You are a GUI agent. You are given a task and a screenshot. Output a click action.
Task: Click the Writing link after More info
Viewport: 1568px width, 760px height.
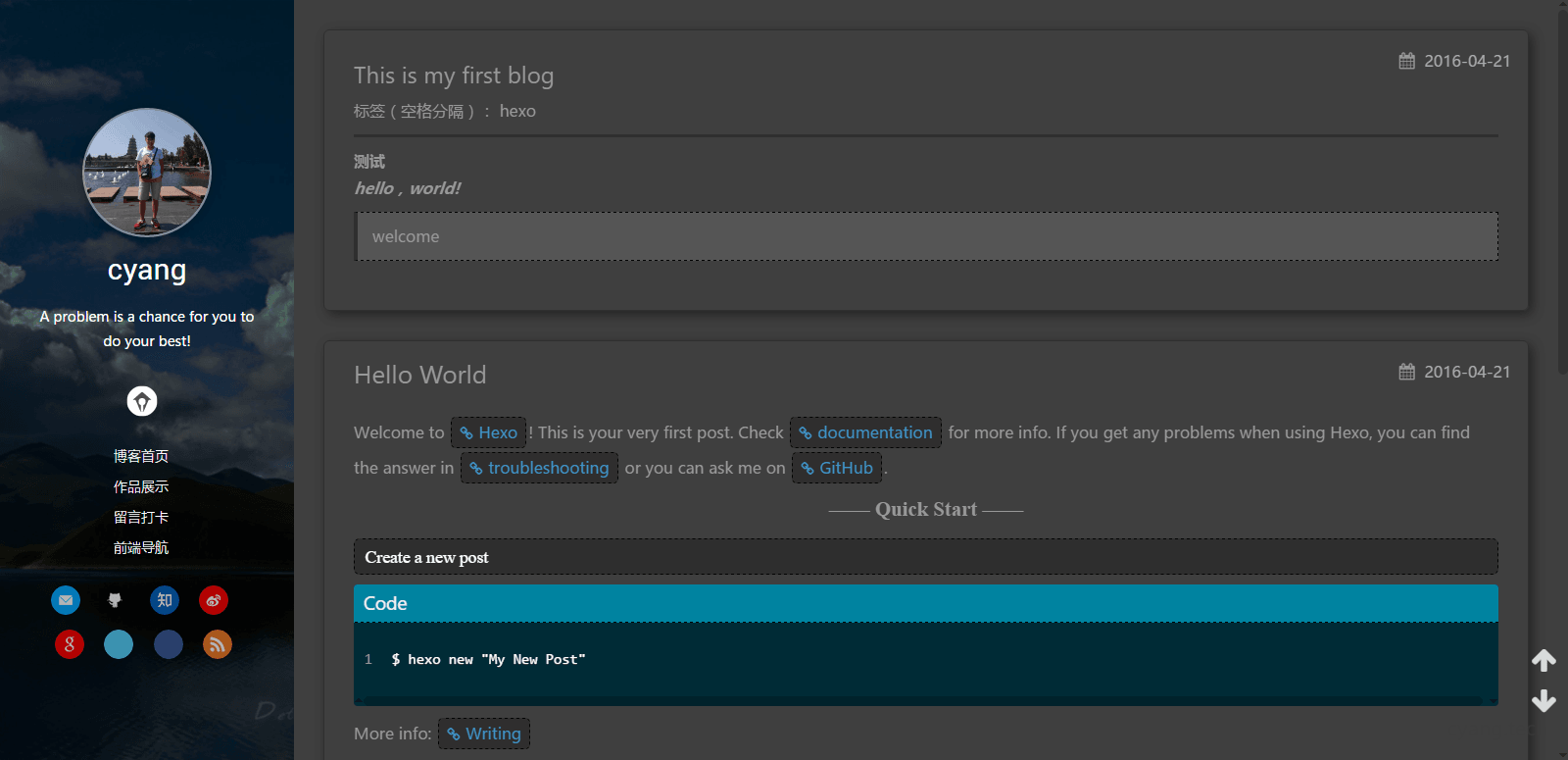coord(484,734)
